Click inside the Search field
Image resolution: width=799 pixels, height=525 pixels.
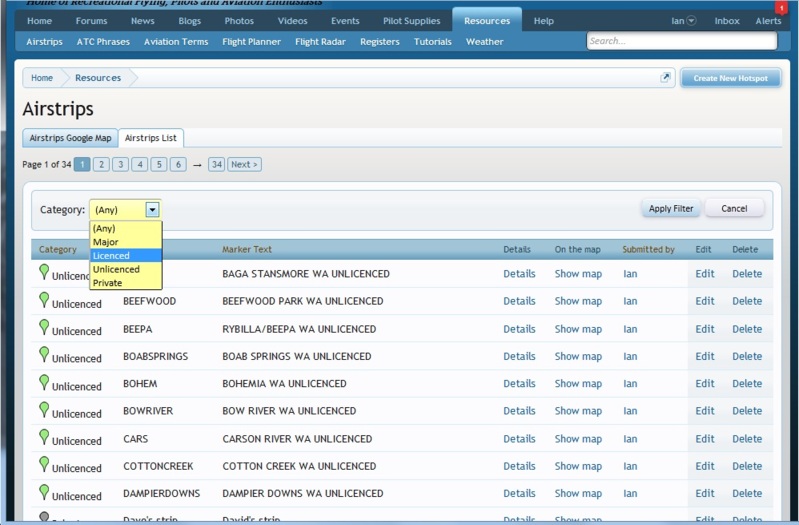(682, 41)
